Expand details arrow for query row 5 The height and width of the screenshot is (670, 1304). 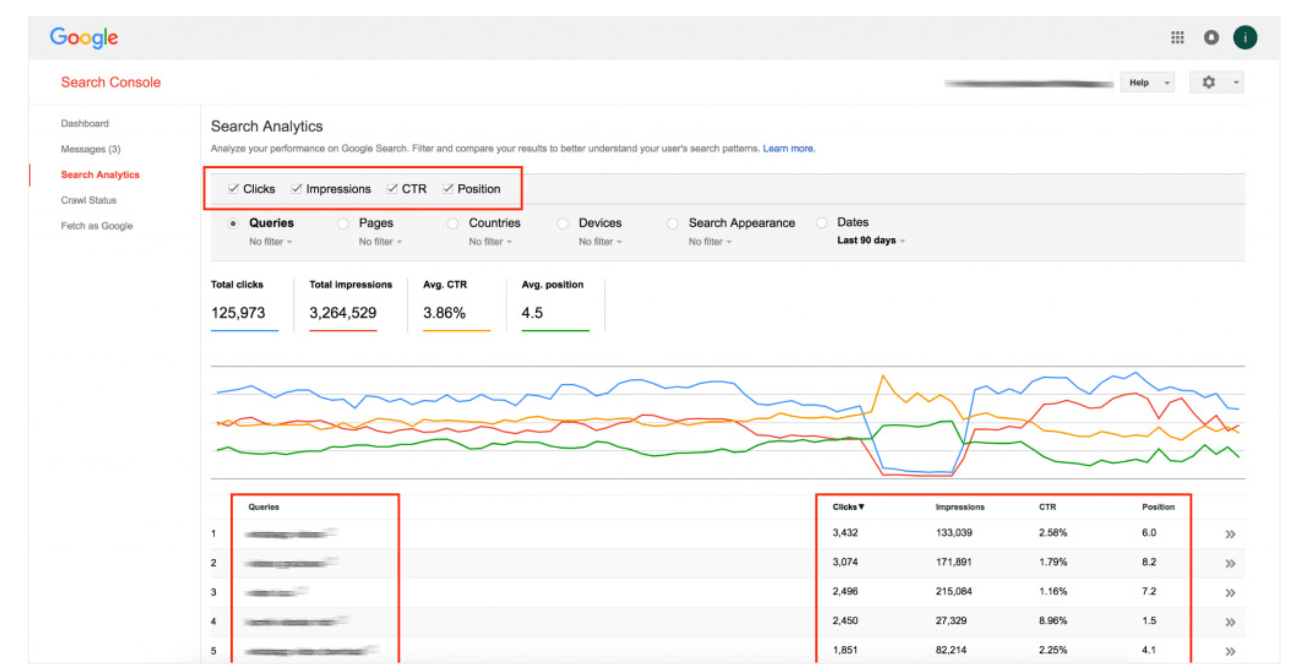click(x=1230, y=651)
